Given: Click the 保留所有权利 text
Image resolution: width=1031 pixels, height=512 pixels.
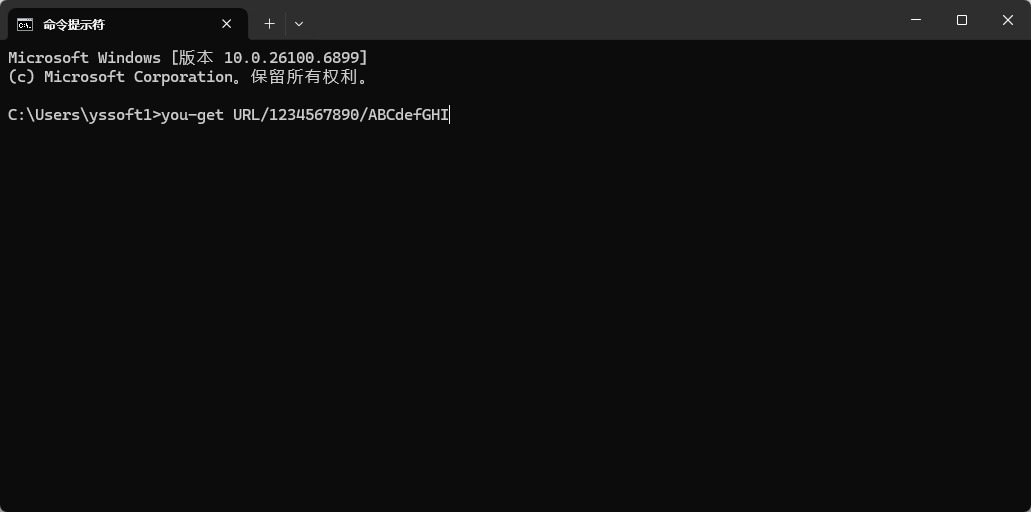Looking at the screenshot, I should pyautogui.click(x=304, y=77).
